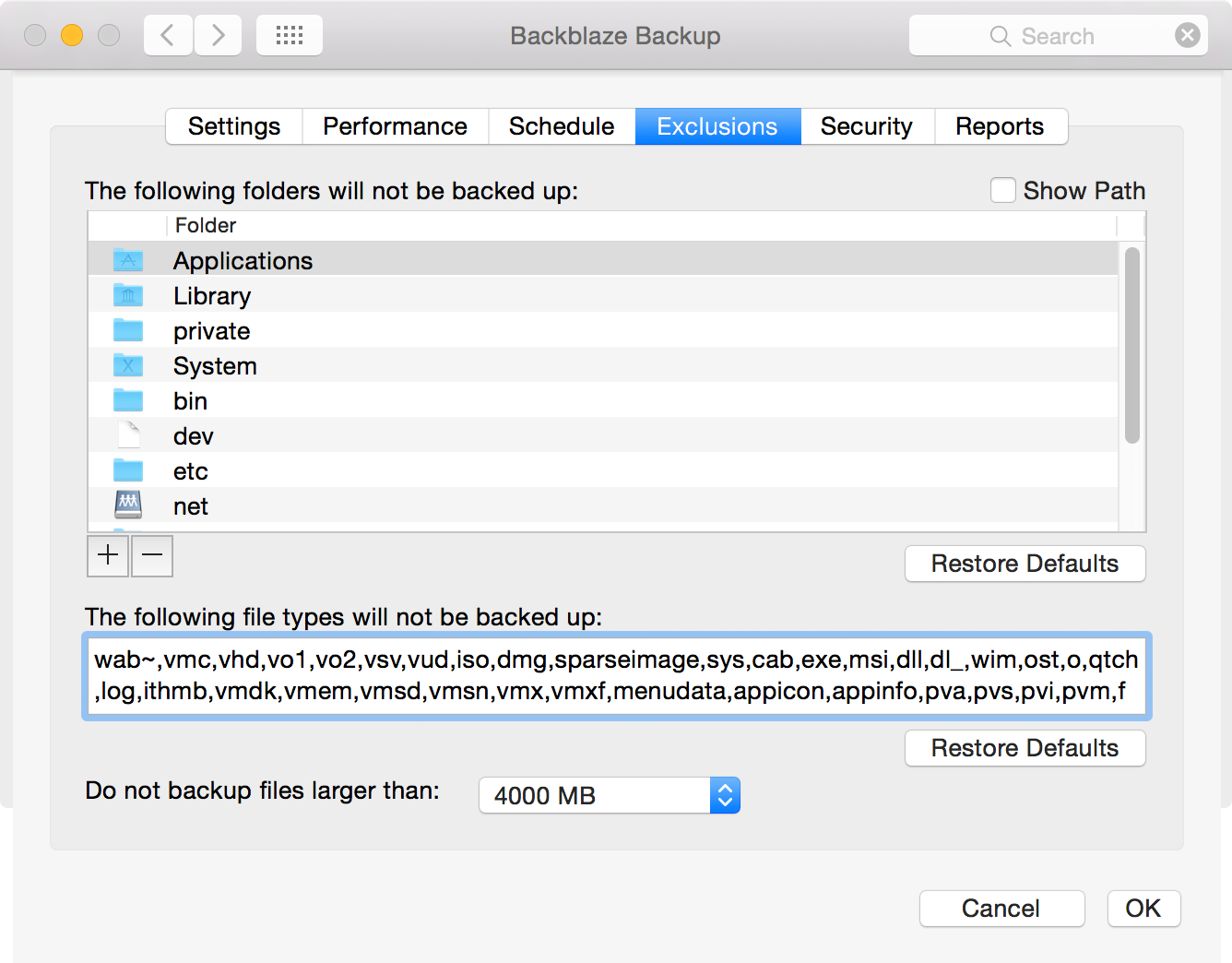Select the Applications folder icon
The height and width of the screenshot is (963, 1232).
[x=128, y=261]
